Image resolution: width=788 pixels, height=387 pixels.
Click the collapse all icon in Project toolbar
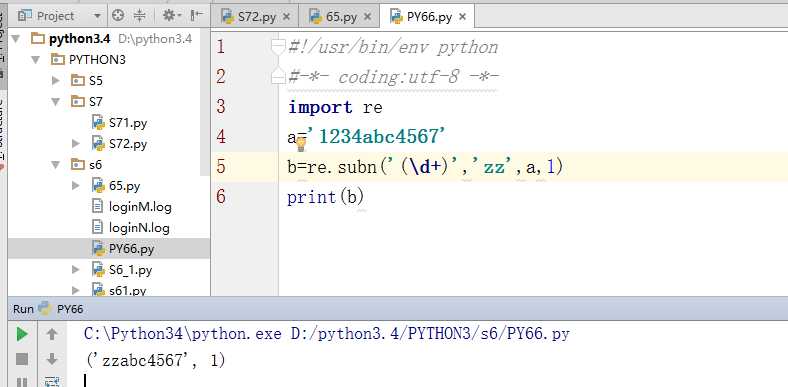(x=139, y=16)
